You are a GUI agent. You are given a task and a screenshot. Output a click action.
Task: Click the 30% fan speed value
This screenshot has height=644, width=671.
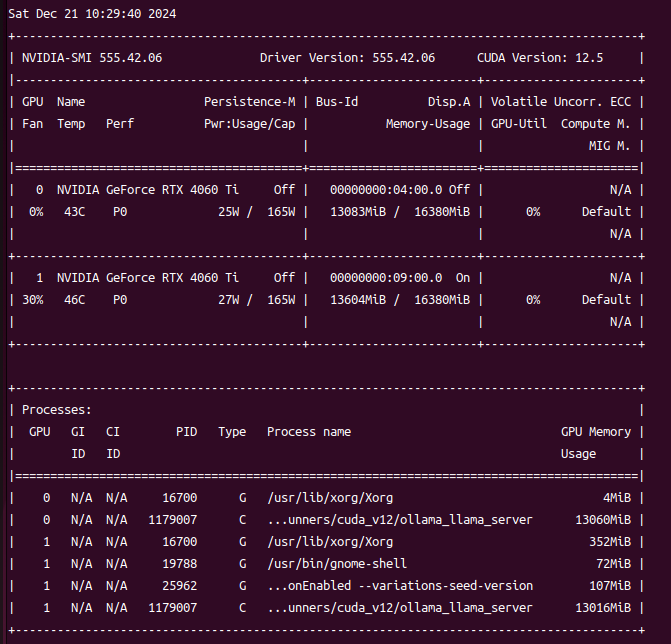tap(34, 300)
